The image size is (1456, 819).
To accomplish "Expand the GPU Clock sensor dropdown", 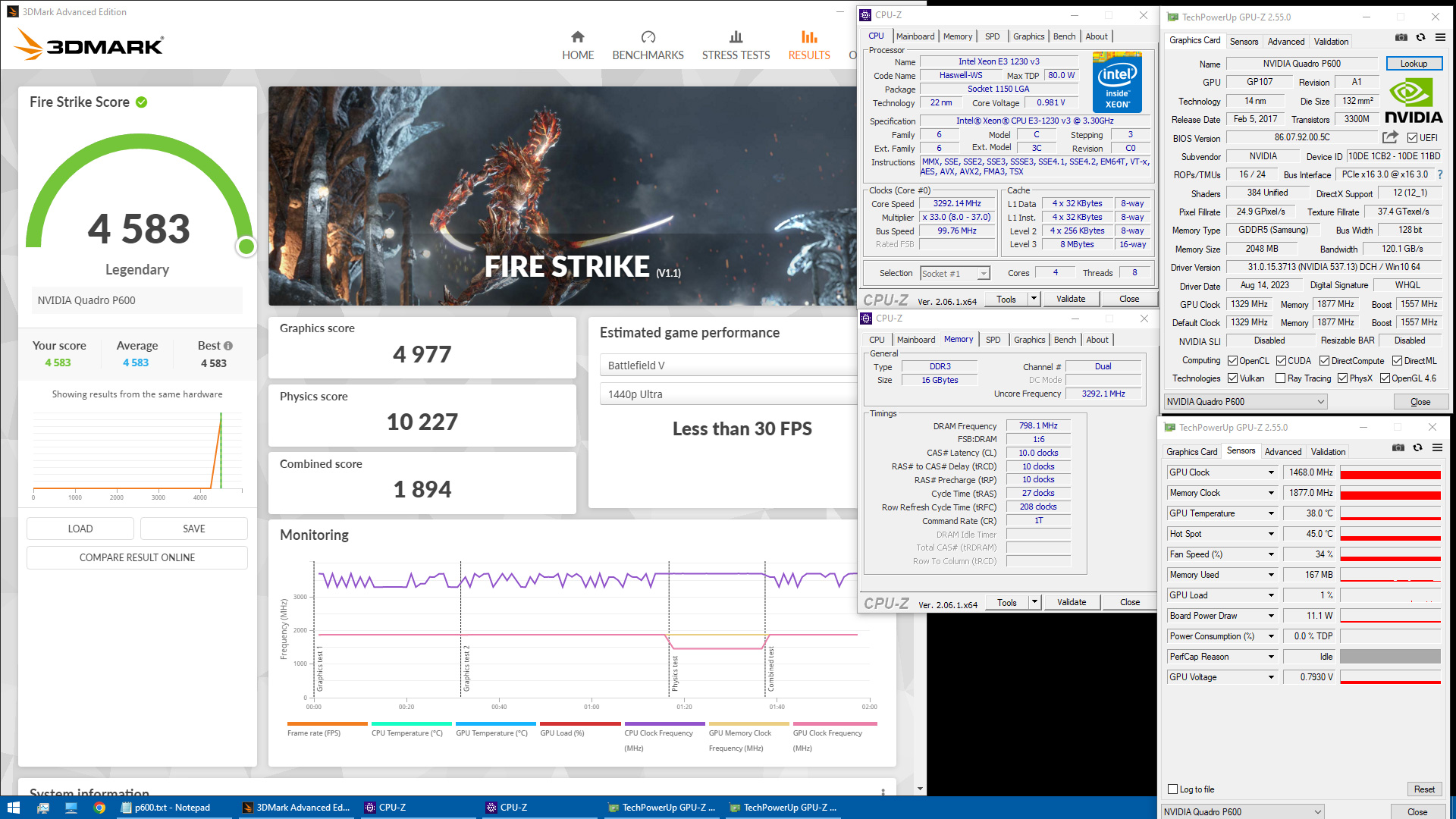I will click(1272, 472).
